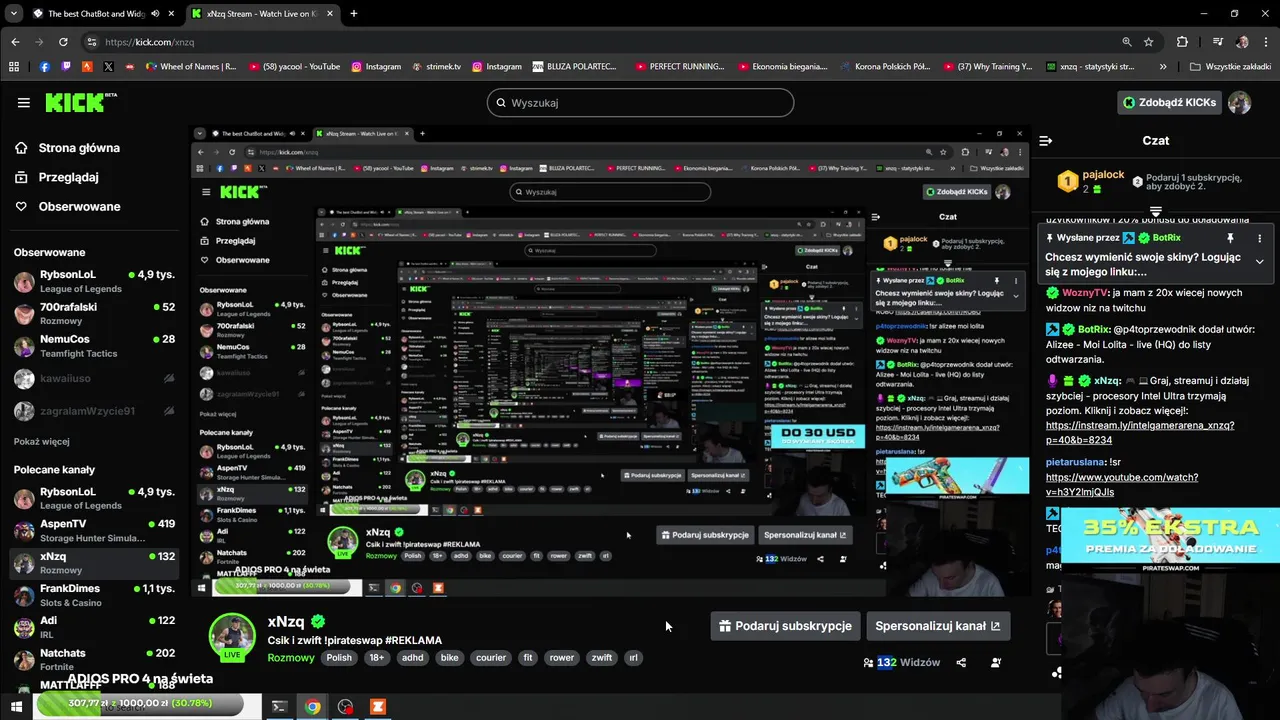
Task: Open the instream.ly intelgamerarena link in chat
Action: (1140, 432)
